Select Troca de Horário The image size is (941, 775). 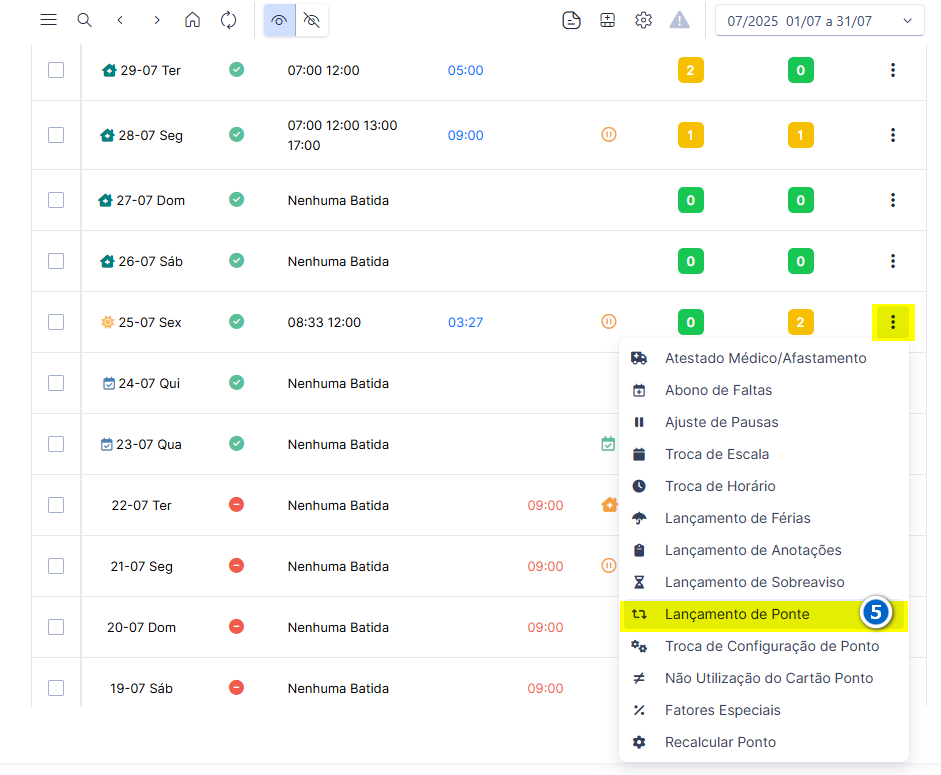pos(763,486)
